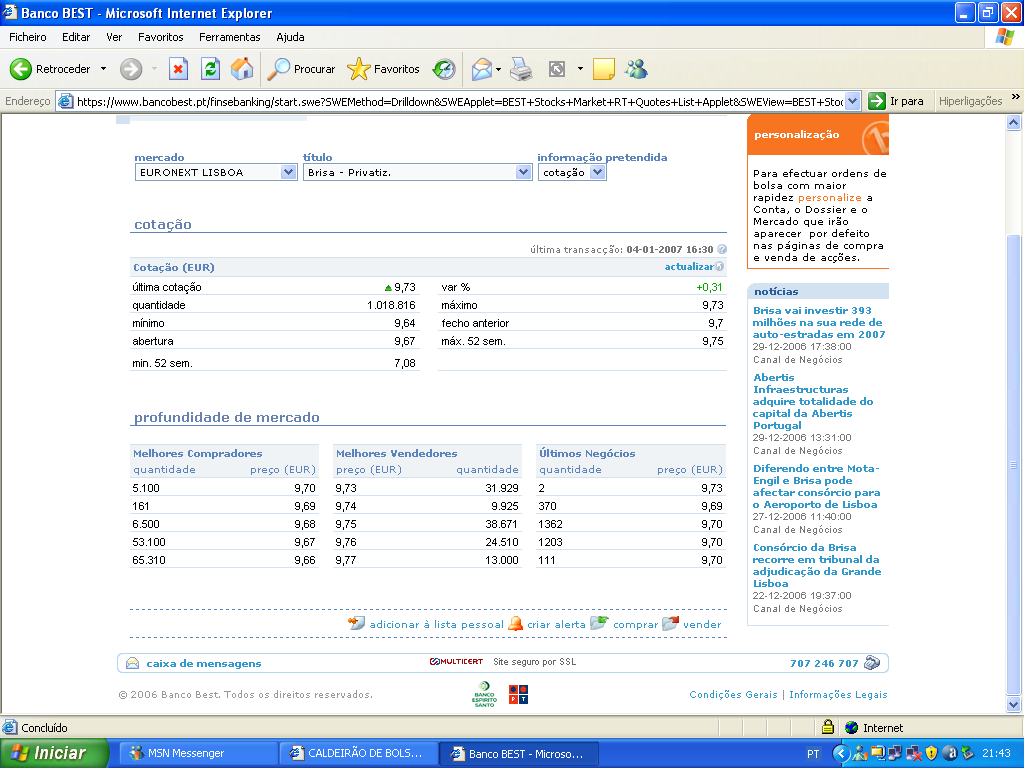Click the personalize link in sidebar
Image resolution: width=1024 pixels, height=768 pixels.
coord(829,197)
